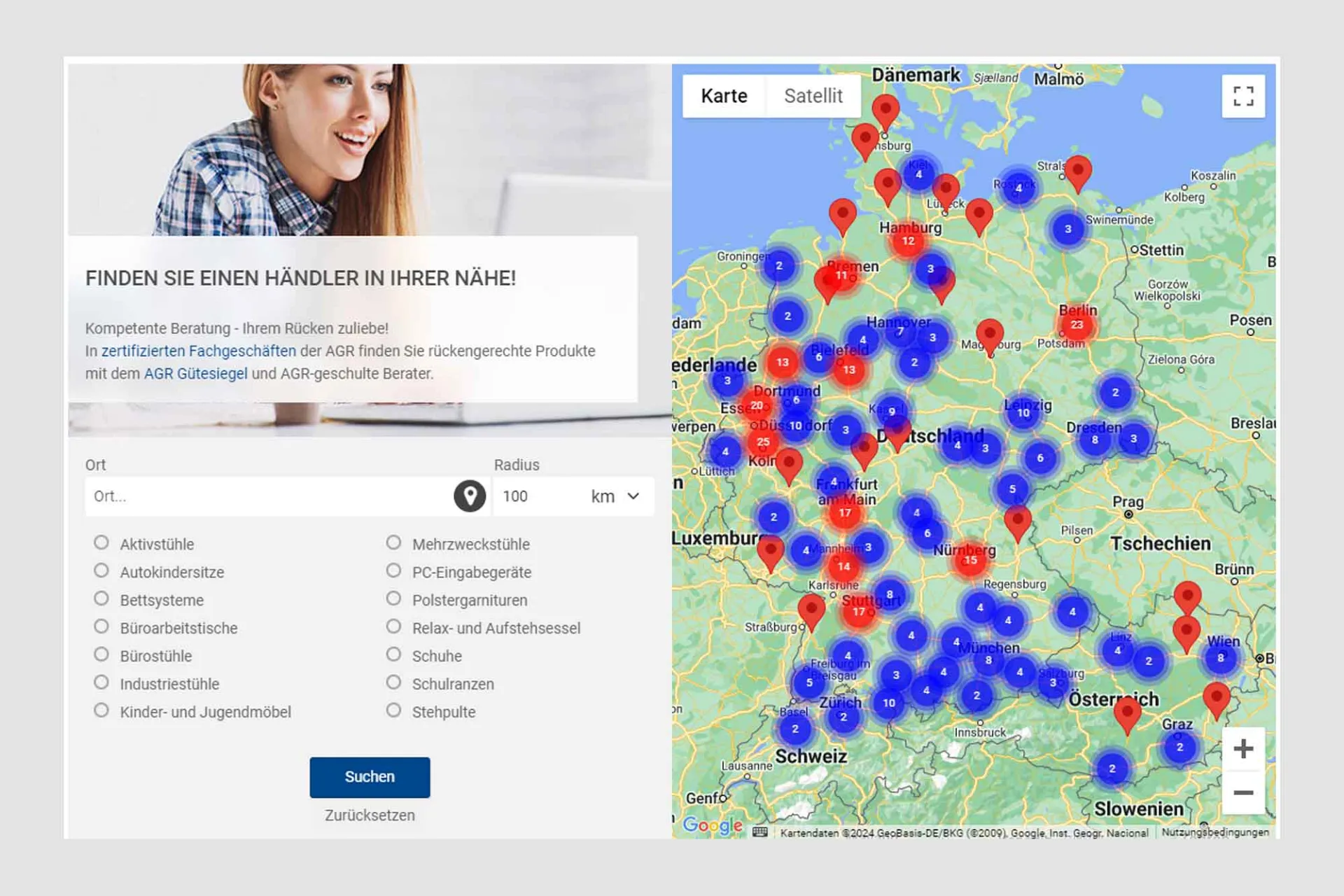Open keyboard shortcuts icon beside Google logo
The image size is (1344, 896).
[x=760, y=832]
